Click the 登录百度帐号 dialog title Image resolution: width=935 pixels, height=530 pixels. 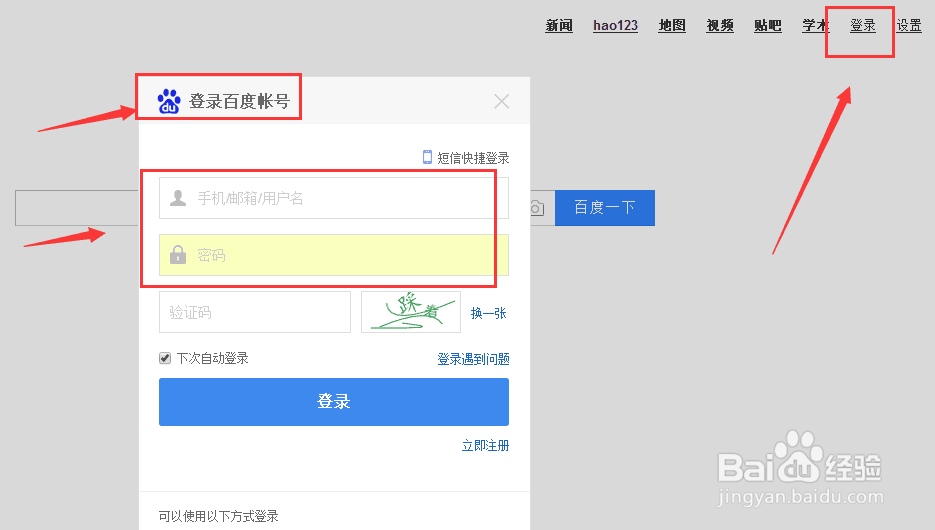(x=239, y=101)
